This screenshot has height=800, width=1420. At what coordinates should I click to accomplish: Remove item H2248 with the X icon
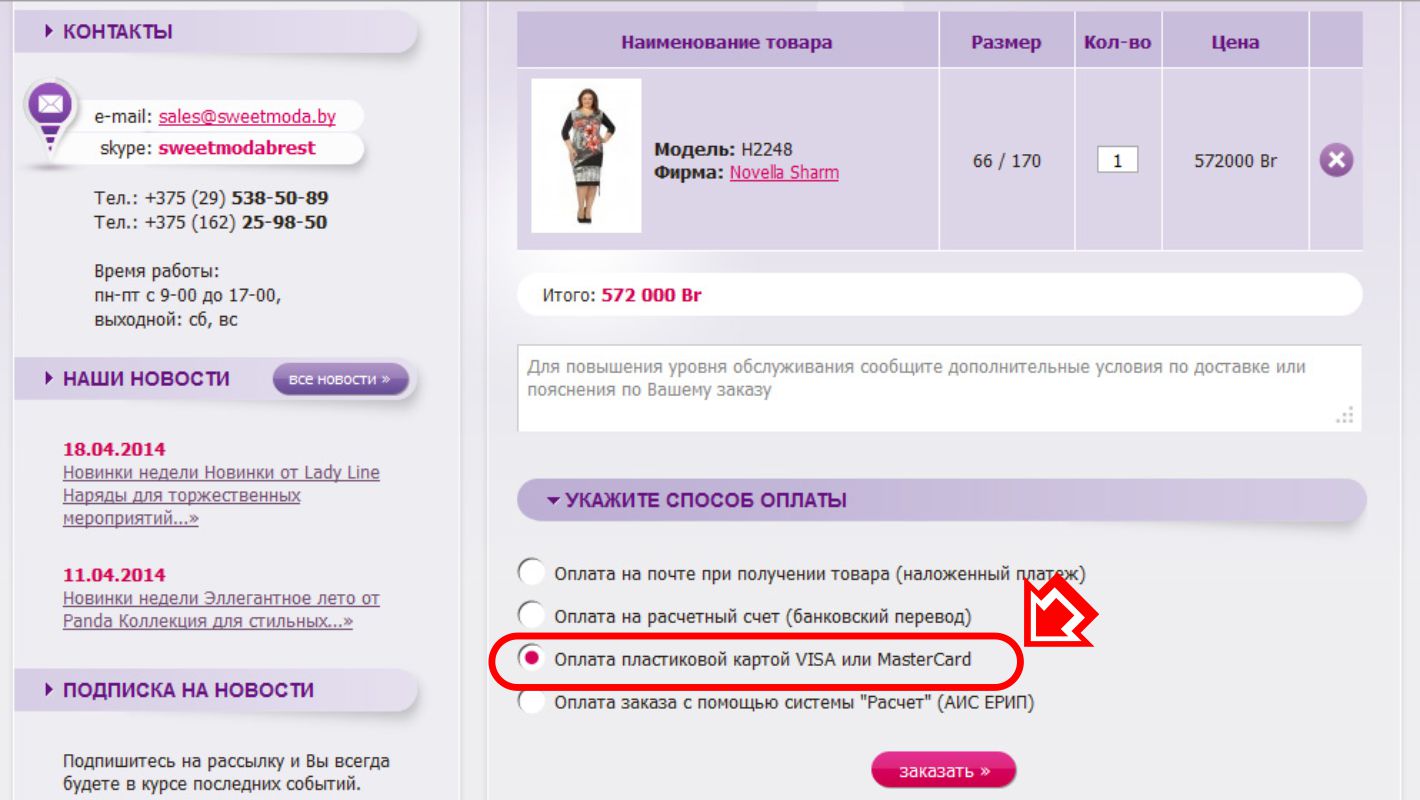pos(1336,160)
